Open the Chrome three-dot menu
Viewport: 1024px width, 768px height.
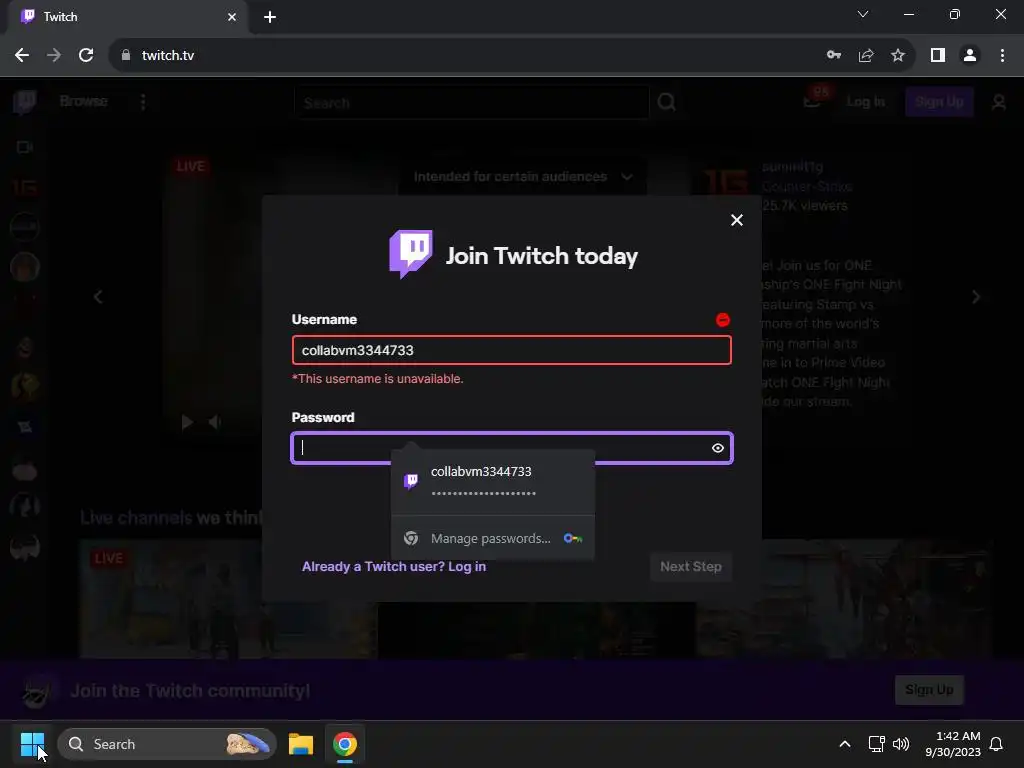(x=1002, y=56)
